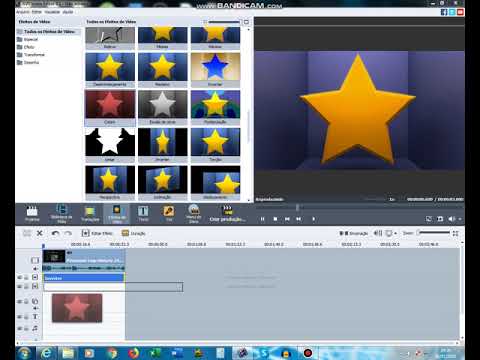Open Firefox from the taskbar
The image size is (480, 360).
[134, 353]
